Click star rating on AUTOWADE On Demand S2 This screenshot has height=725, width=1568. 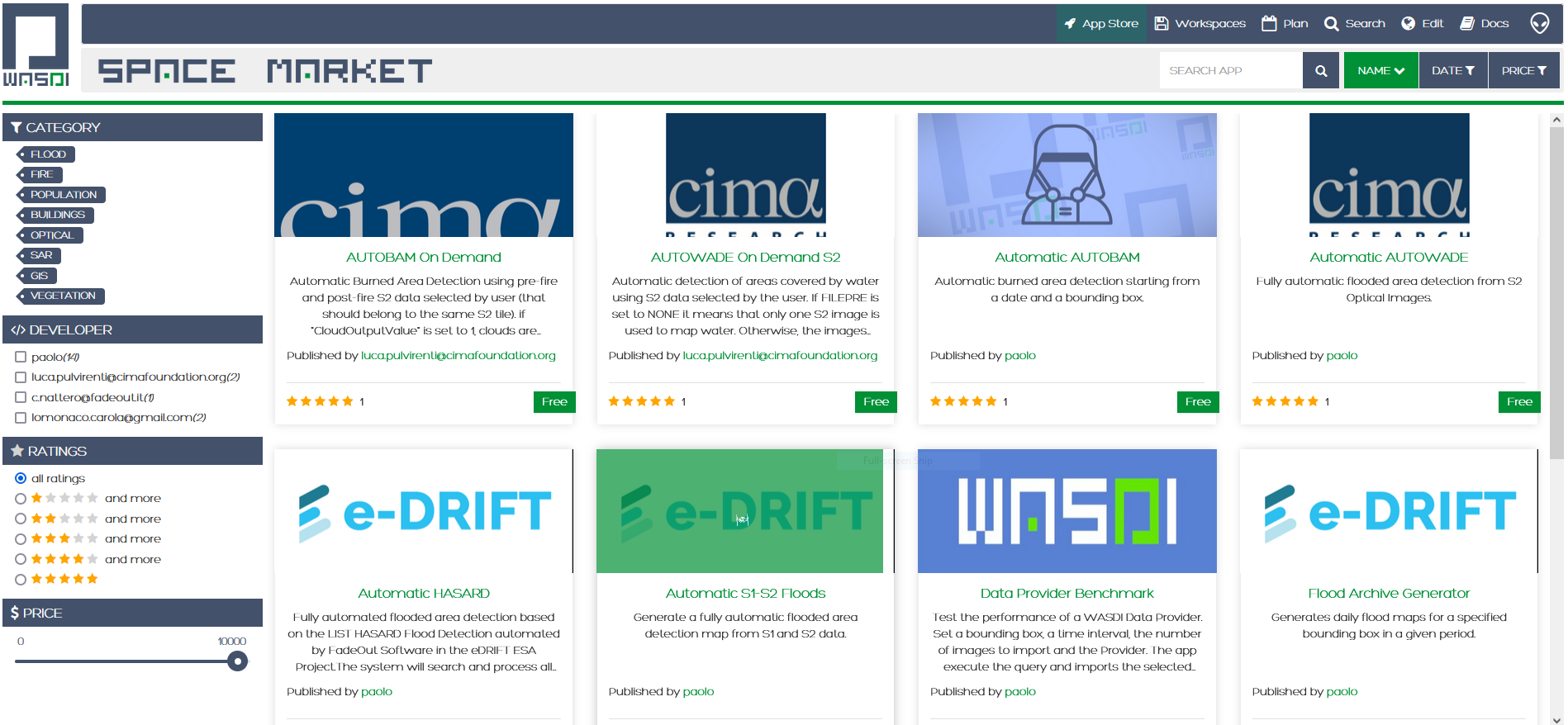click(641, 401)
